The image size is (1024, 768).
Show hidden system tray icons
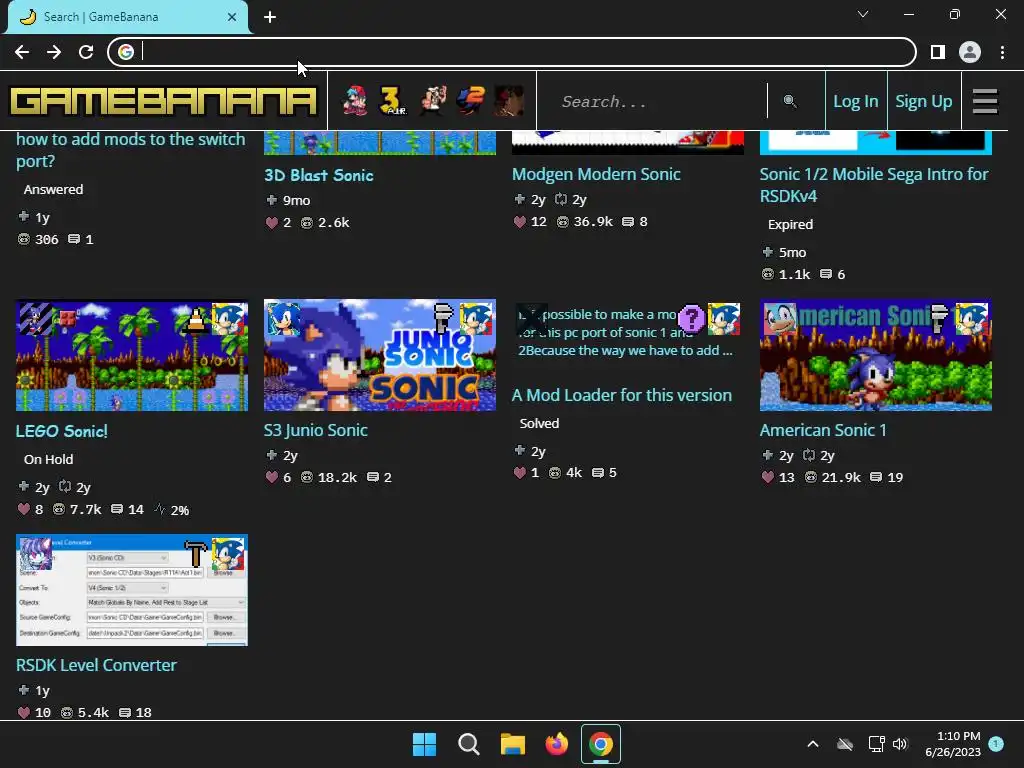tap(813, 744)
